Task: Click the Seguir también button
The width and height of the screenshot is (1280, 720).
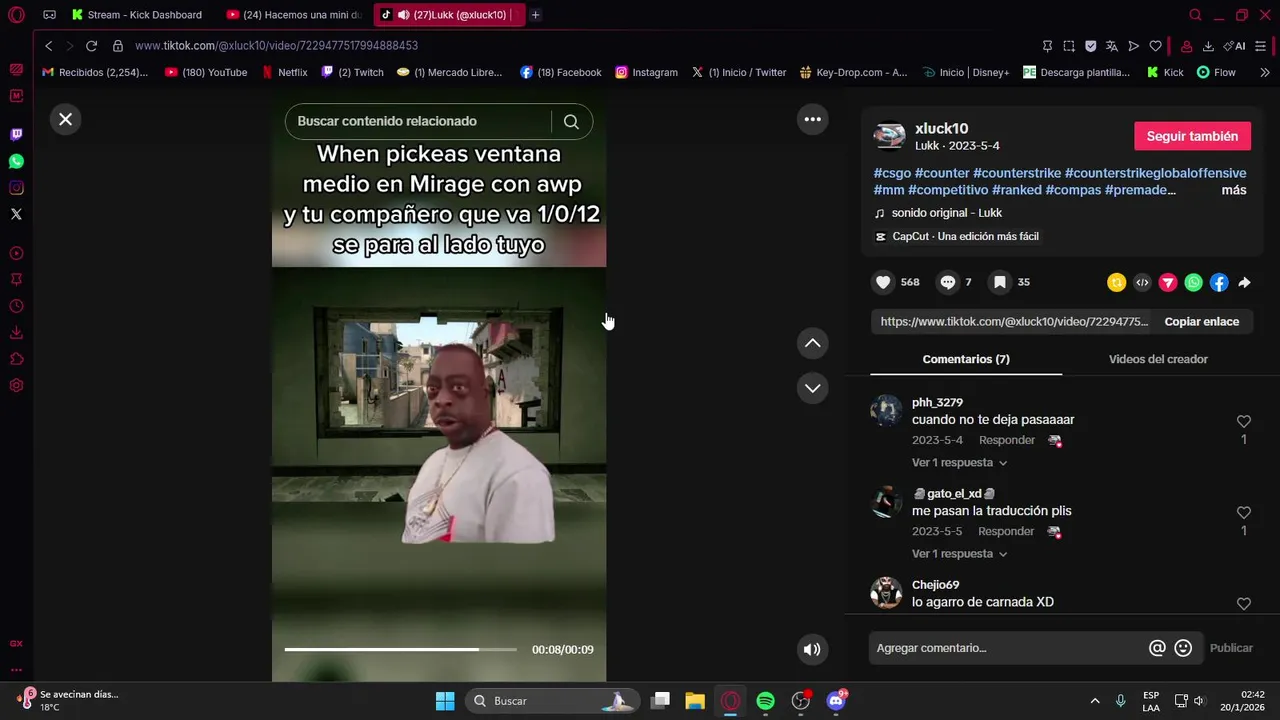Action: 1192,136
